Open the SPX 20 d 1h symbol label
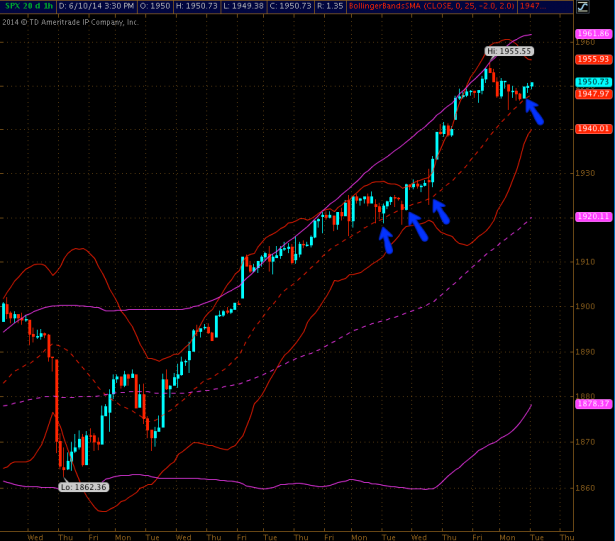615x541 pixels. (x=28, y=7)
